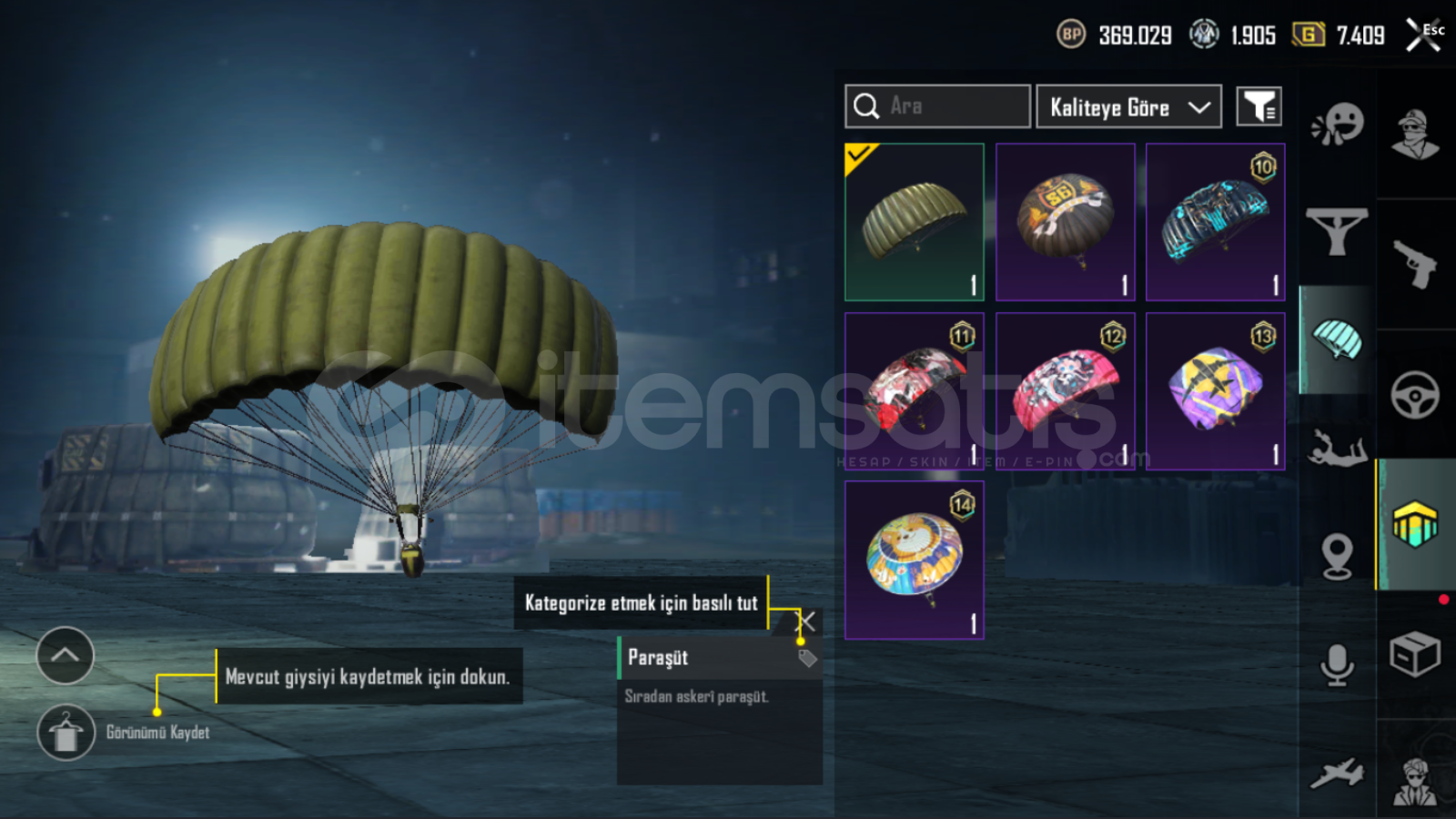Screen dimensions: 1456x819
Task: Open the vehicle steering wheel category
Action: 1415,395
